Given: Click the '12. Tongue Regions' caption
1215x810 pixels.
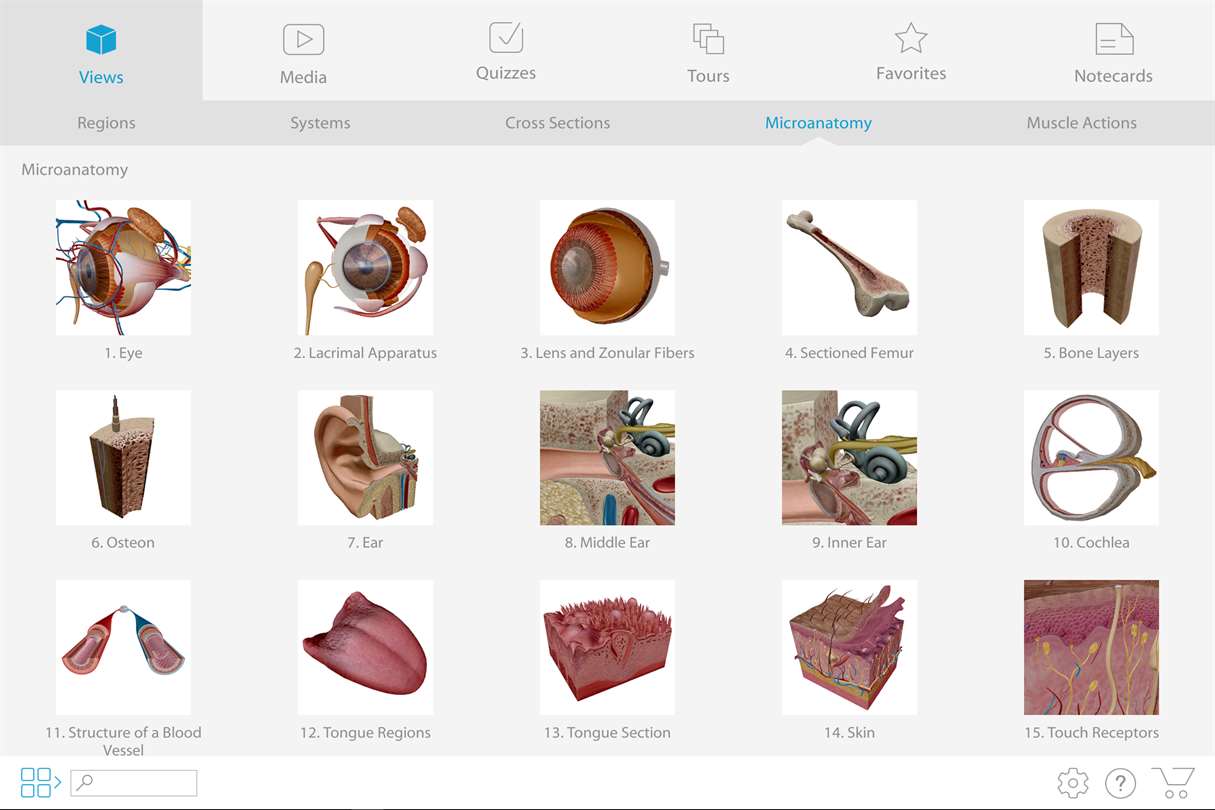Looking at the screenshot, I should click(x=365, y=733).
